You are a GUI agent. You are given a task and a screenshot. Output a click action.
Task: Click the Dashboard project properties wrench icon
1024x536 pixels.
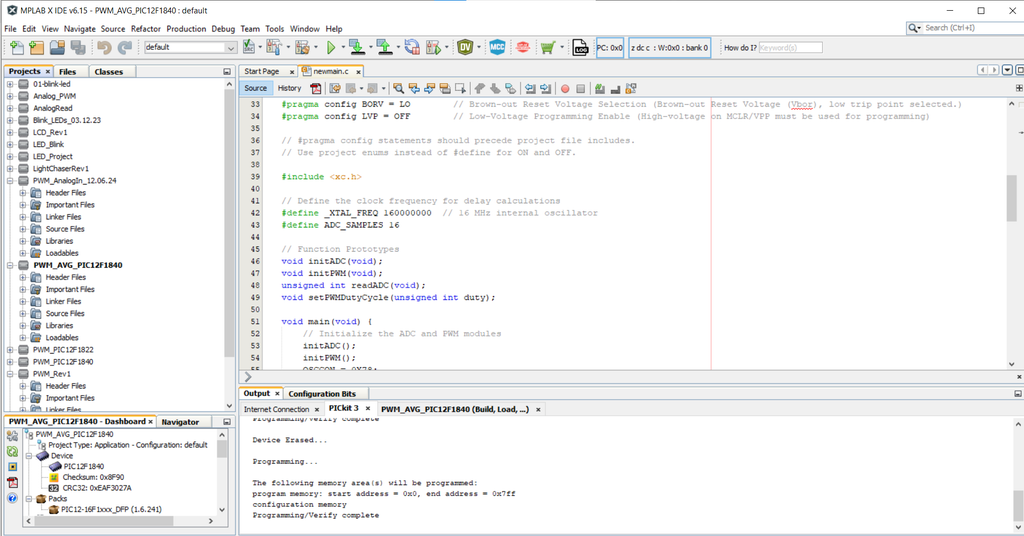point(12,435)
